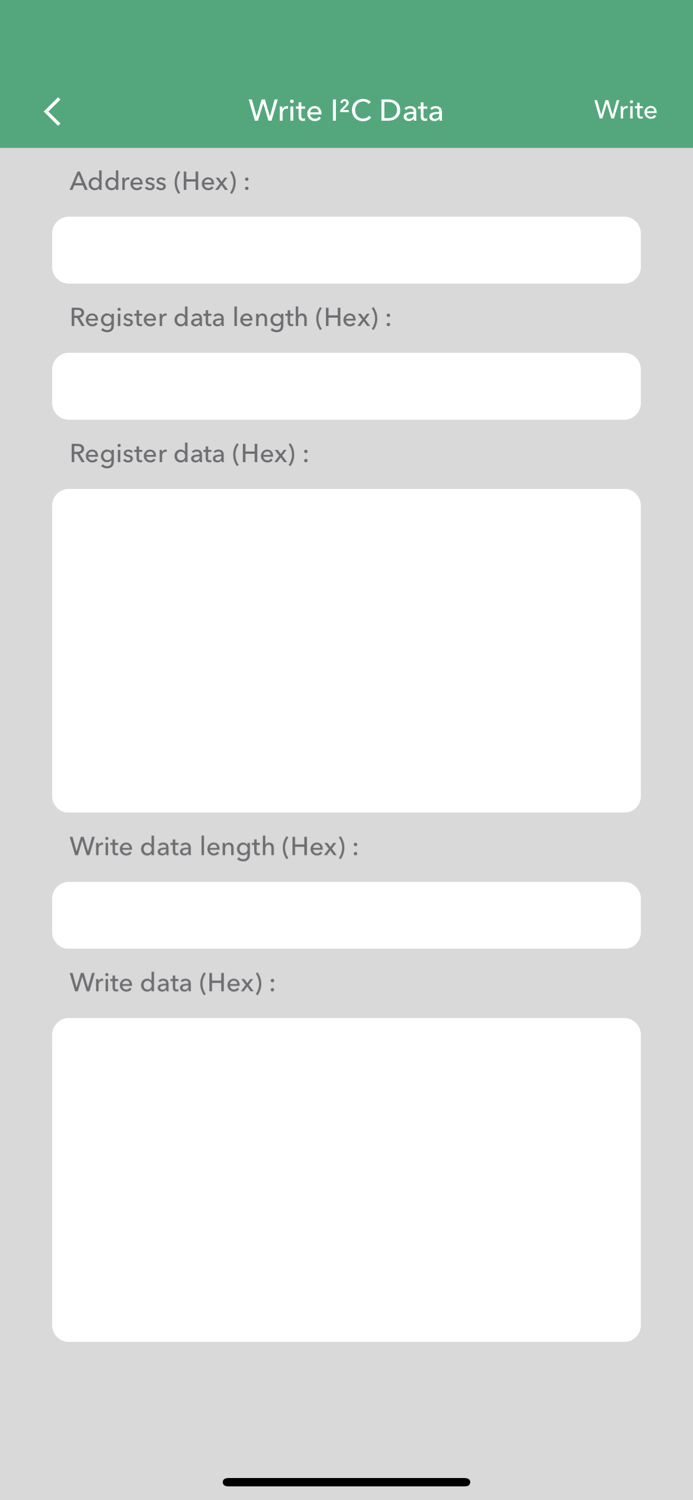Click the Write data length (Hex) field
Viewport: 693px width, 1500px height.
coord(346,915)
